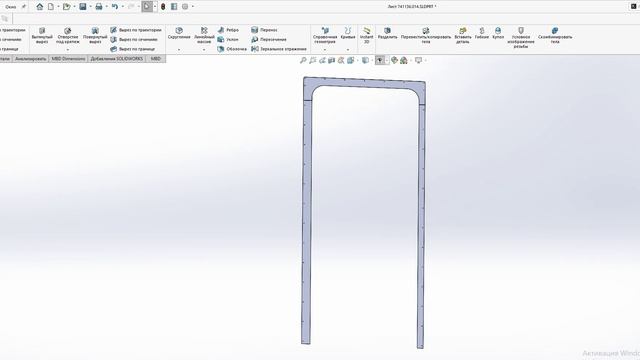
Task: Create a new document with New icon
Action: [x=51, y=7]
